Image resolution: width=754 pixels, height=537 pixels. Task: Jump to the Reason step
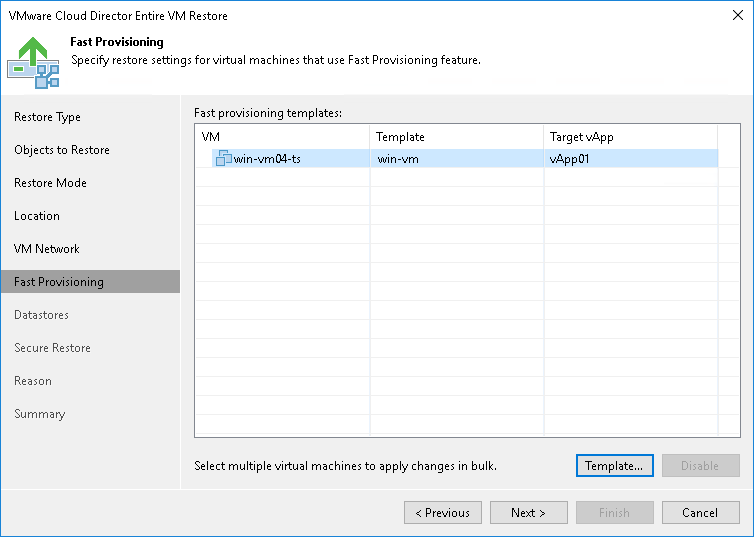point(33,381)
